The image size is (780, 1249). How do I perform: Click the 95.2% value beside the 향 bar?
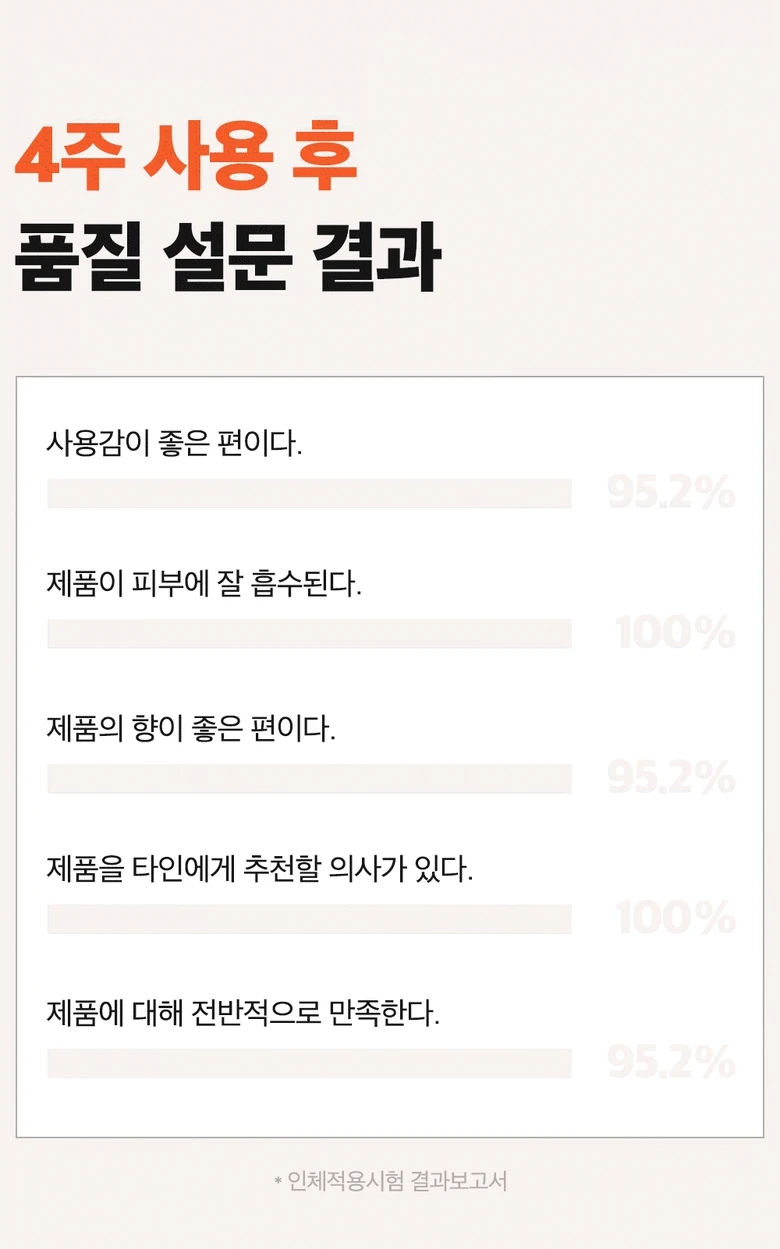point(671,778)
